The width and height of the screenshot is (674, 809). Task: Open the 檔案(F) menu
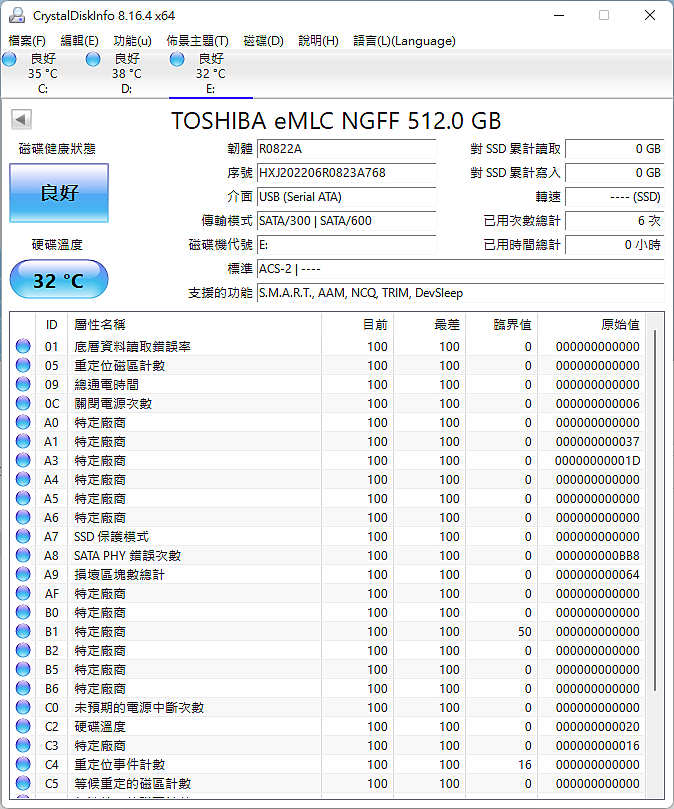coord(27,41)
